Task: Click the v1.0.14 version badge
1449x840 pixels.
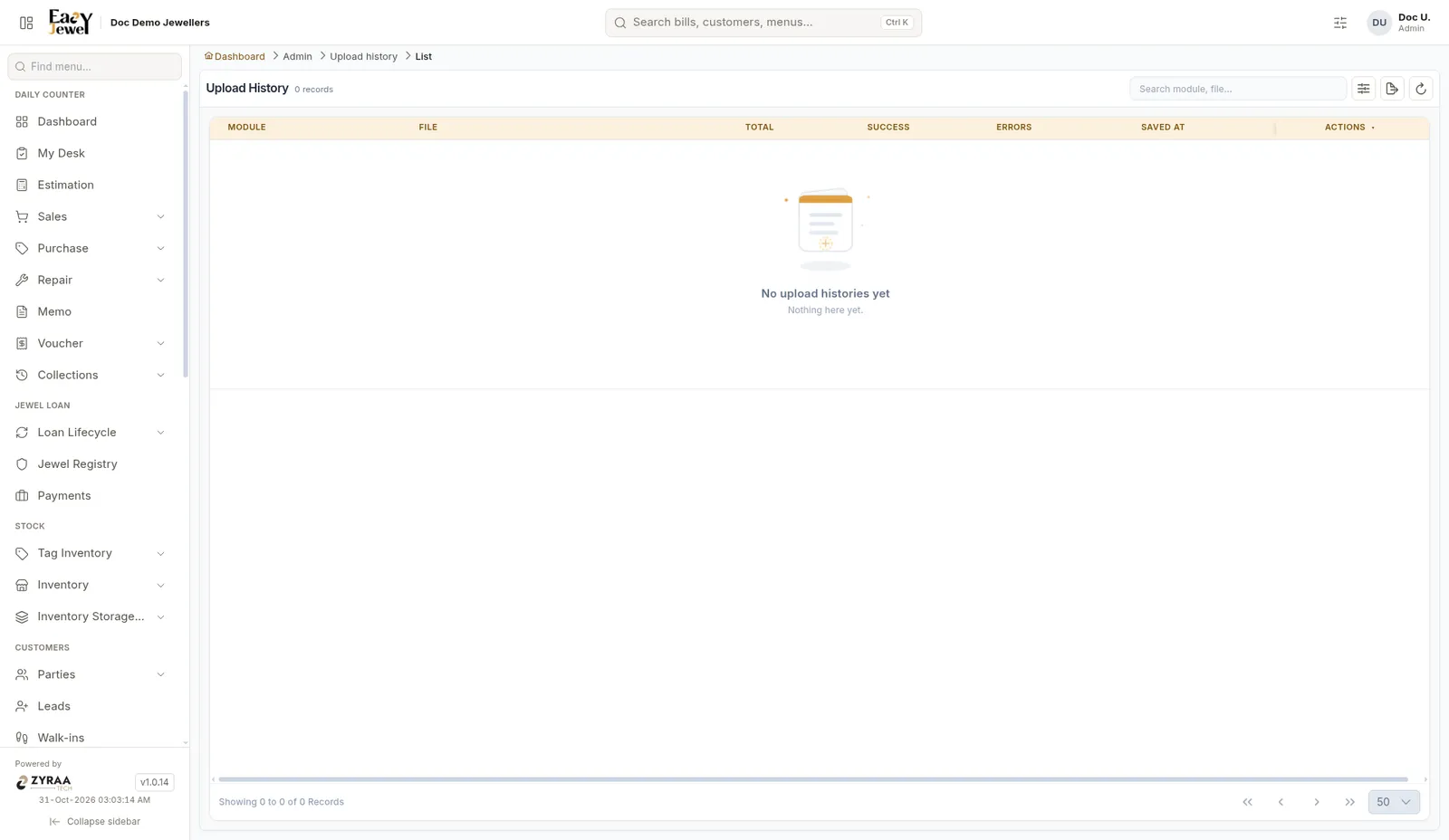Action: coord(154,782)
